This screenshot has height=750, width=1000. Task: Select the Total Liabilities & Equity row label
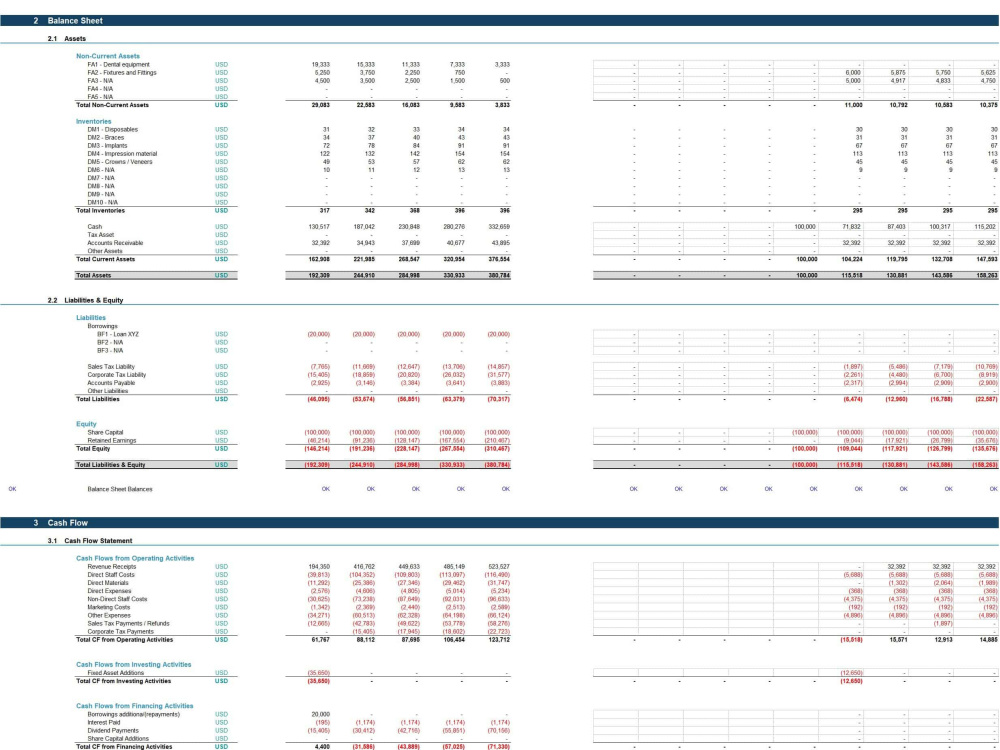pos(111,465)
